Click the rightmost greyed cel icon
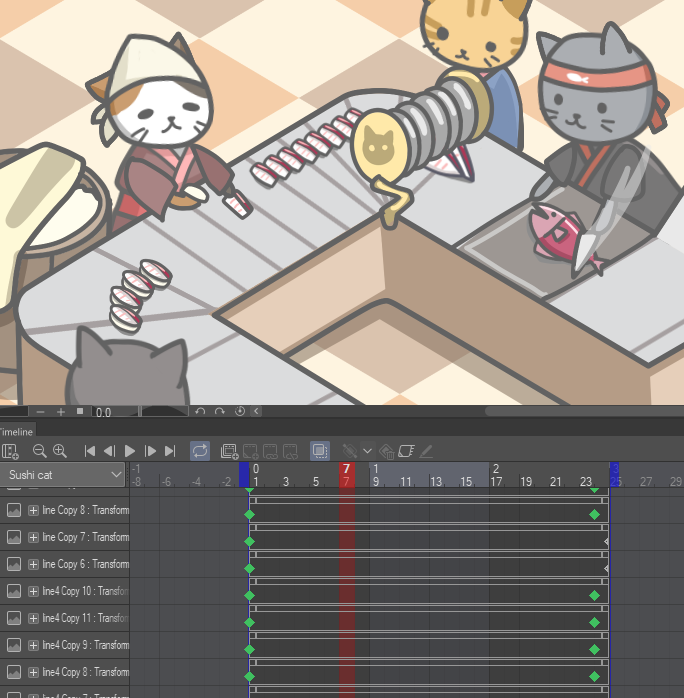Viewport: 684px width, 698px height. (x=291, y=451)
